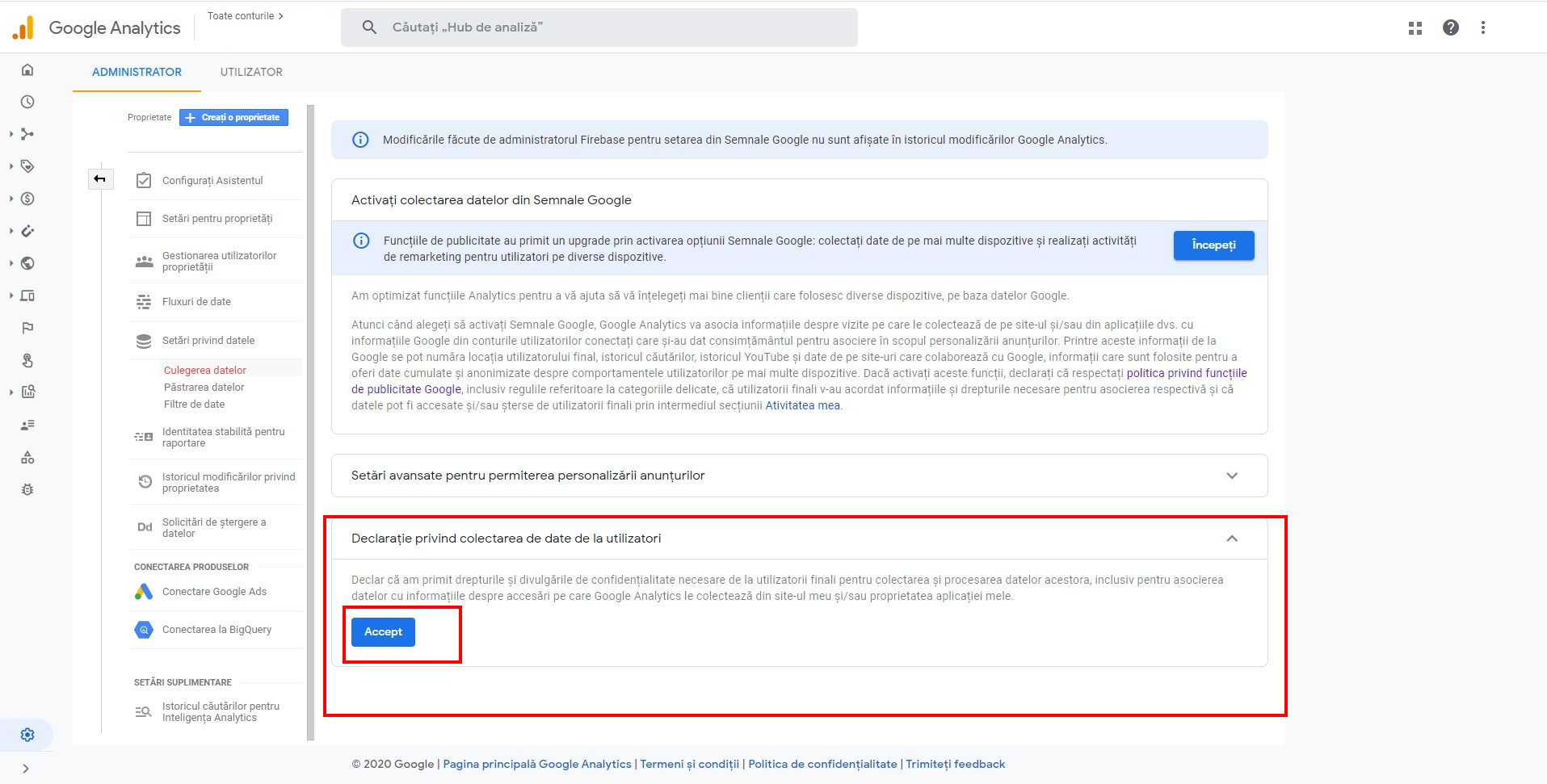Open the Google apps grid icon
Image resolution: width=1547 pixels, height=784 pixels.
[x=1415, y=28]
